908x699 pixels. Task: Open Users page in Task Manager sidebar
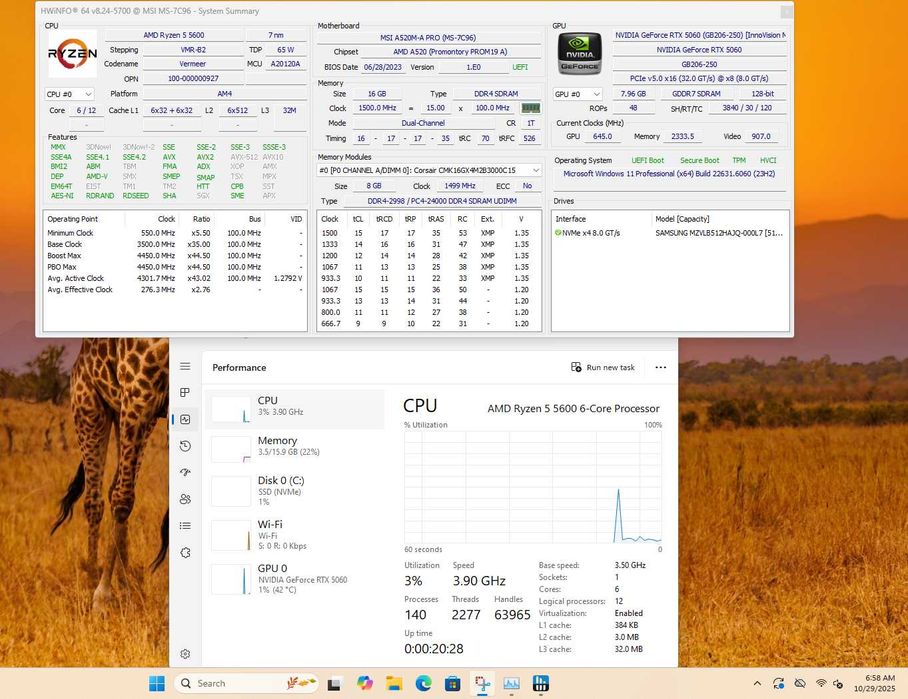185,499
